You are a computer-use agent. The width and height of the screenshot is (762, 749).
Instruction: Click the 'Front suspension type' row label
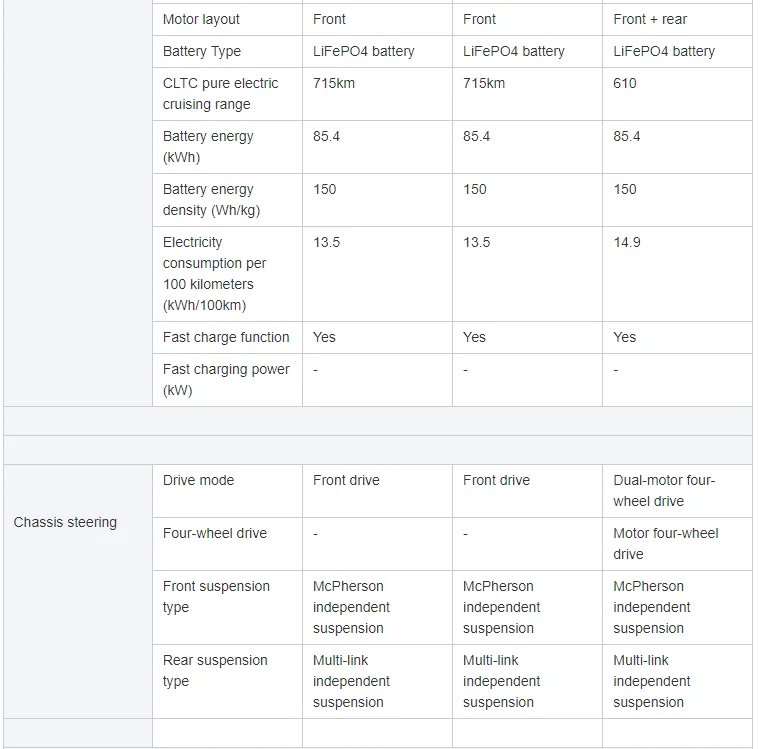click(216, 596)
